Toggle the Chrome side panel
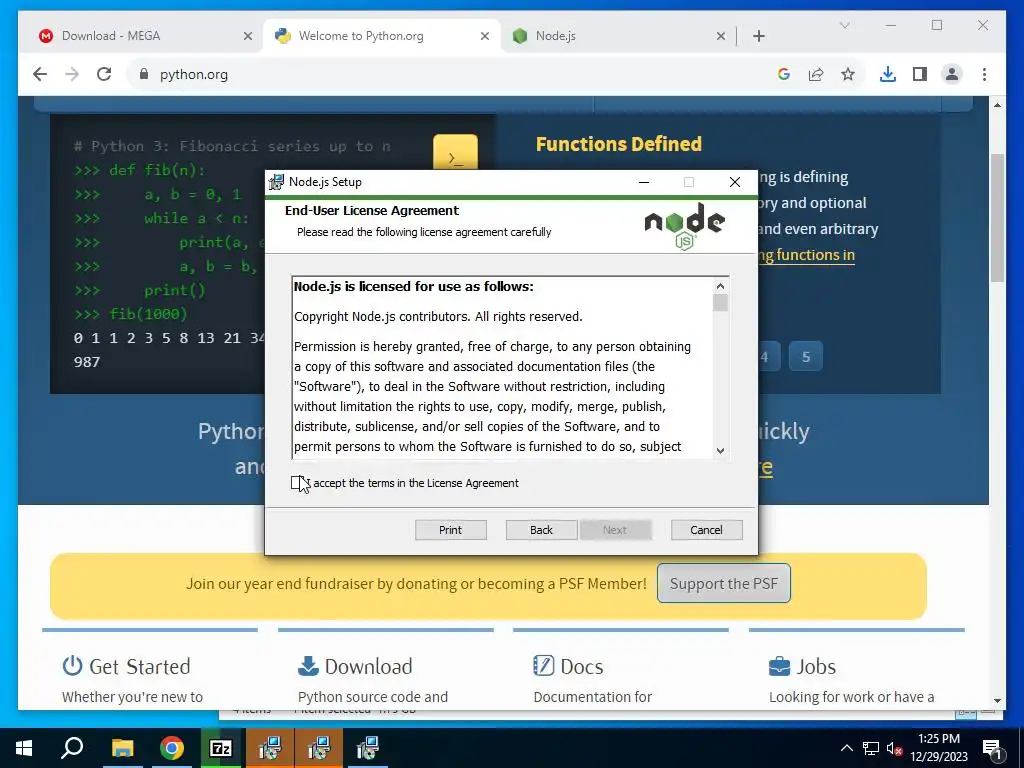 [x=920, y=74]
